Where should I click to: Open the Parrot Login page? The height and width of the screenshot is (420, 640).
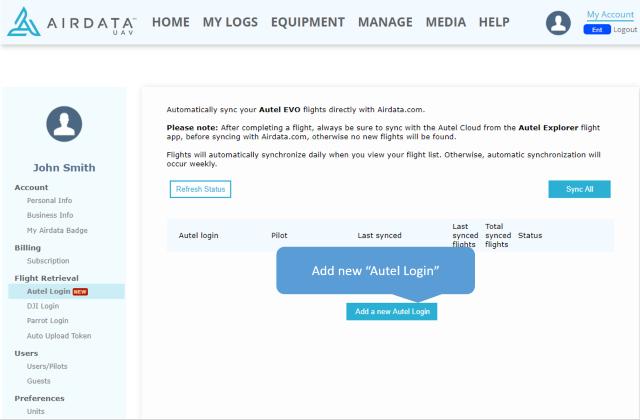click(x=47, y=321)
